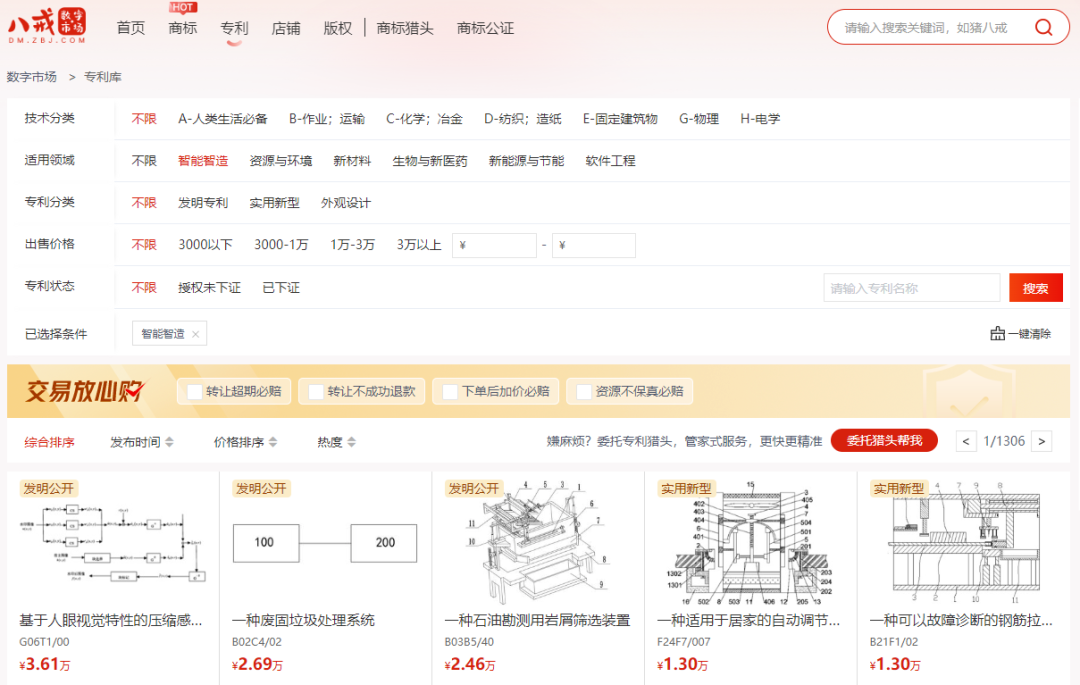1080x685 pixels.
Task: Switch to the 版权 navigation tab
Action: tap(338, 28)
